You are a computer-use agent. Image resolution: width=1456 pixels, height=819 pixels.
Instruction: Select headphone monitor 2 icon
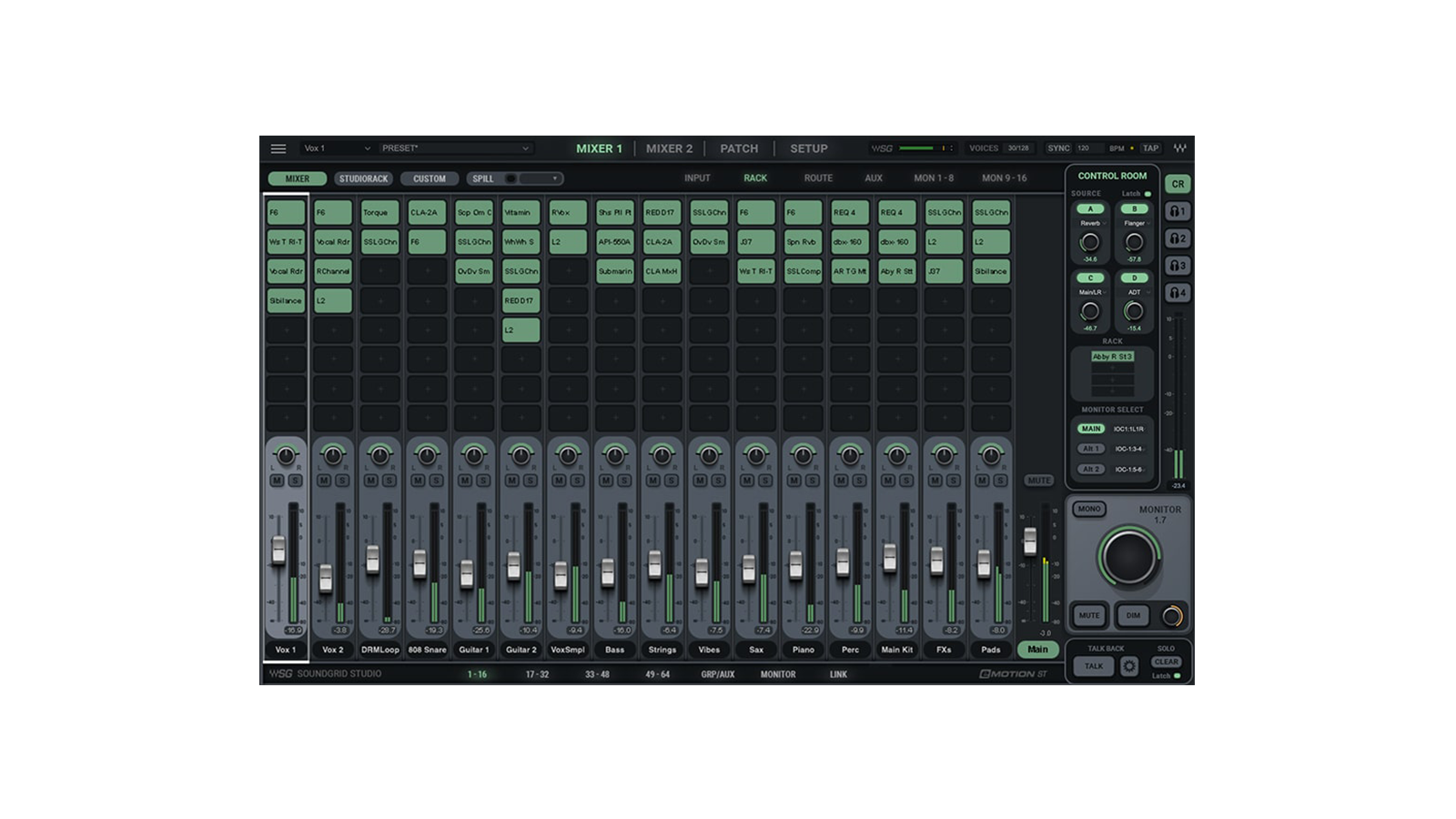(x=1178, y=238)
